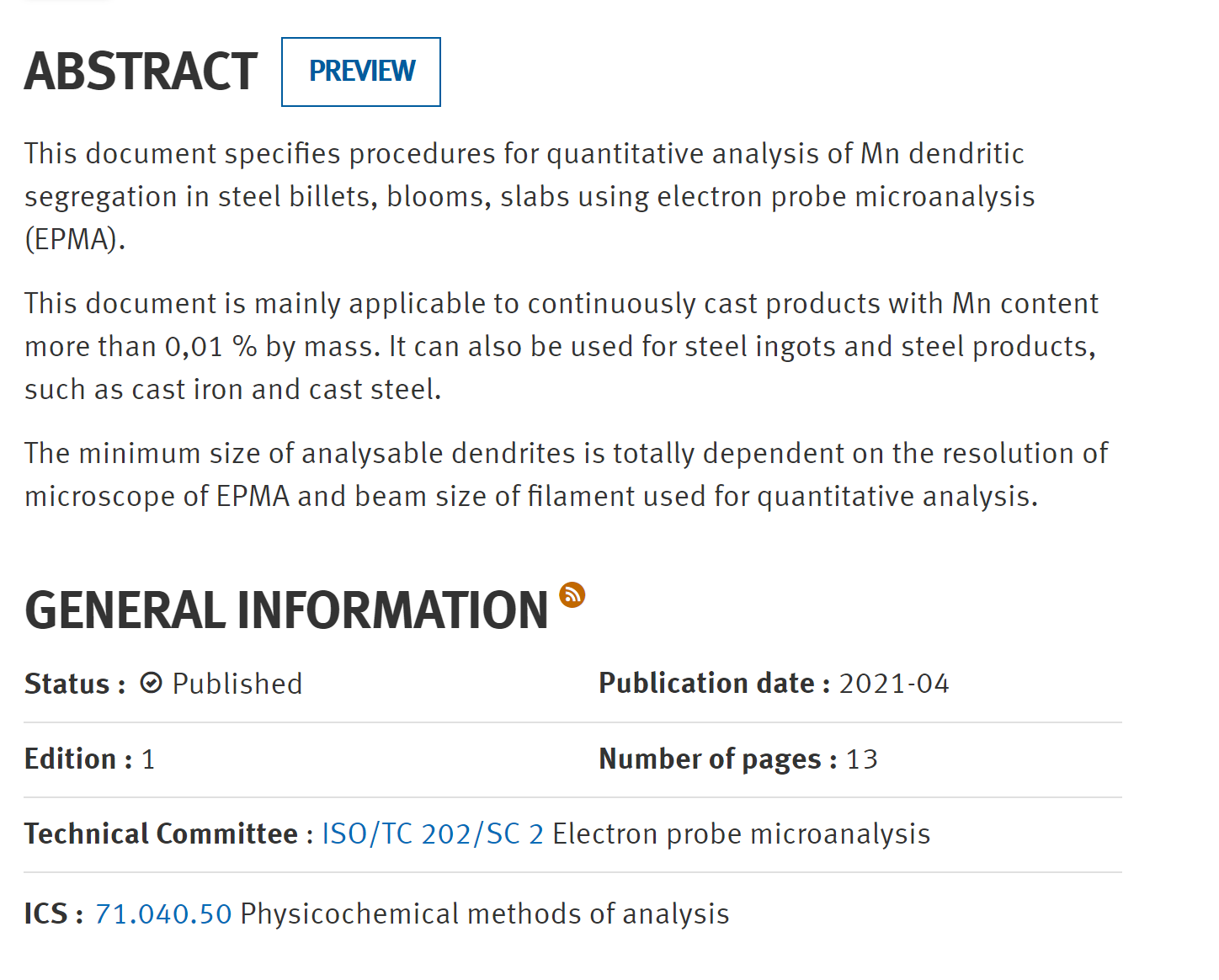Click the paragraph about minimum dendrite size
This screenshot has height=980, width=1219.
[x=566, y=475]
